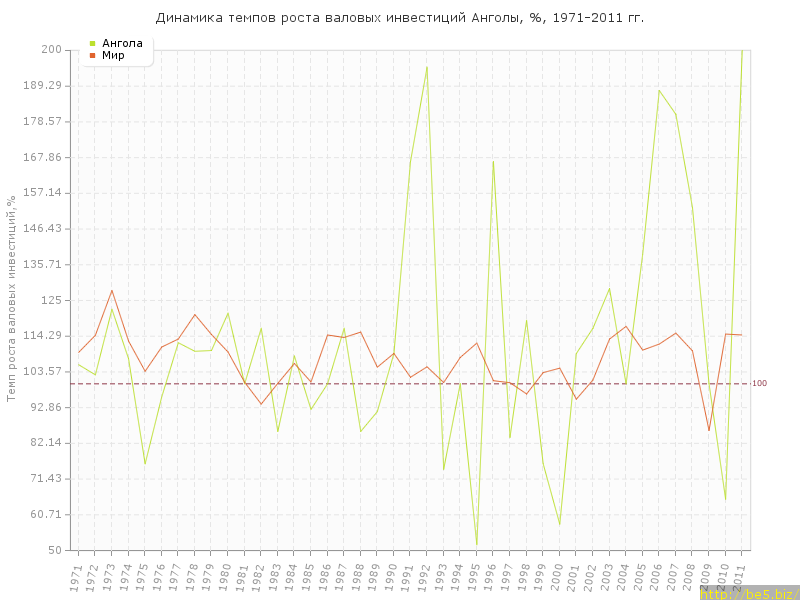Click the chart title about Angola investments
The image size is (800, 600).
(x=400, y=18)
